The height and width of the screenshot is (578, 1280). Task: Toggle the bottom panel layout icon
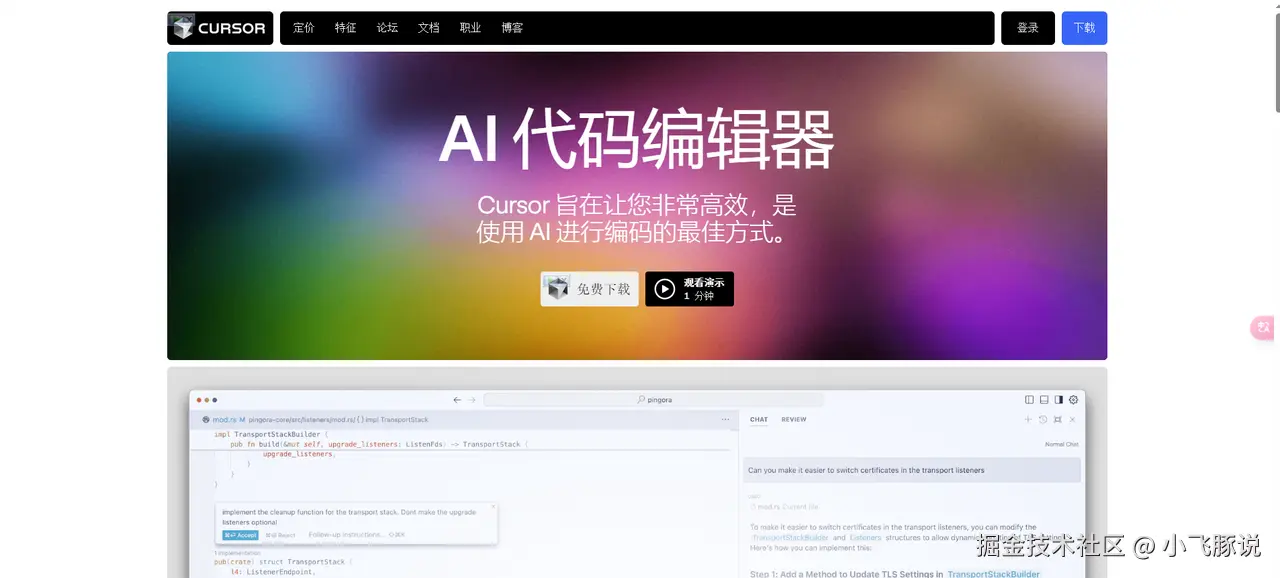pyautogui.click(x=1044, y=400)
